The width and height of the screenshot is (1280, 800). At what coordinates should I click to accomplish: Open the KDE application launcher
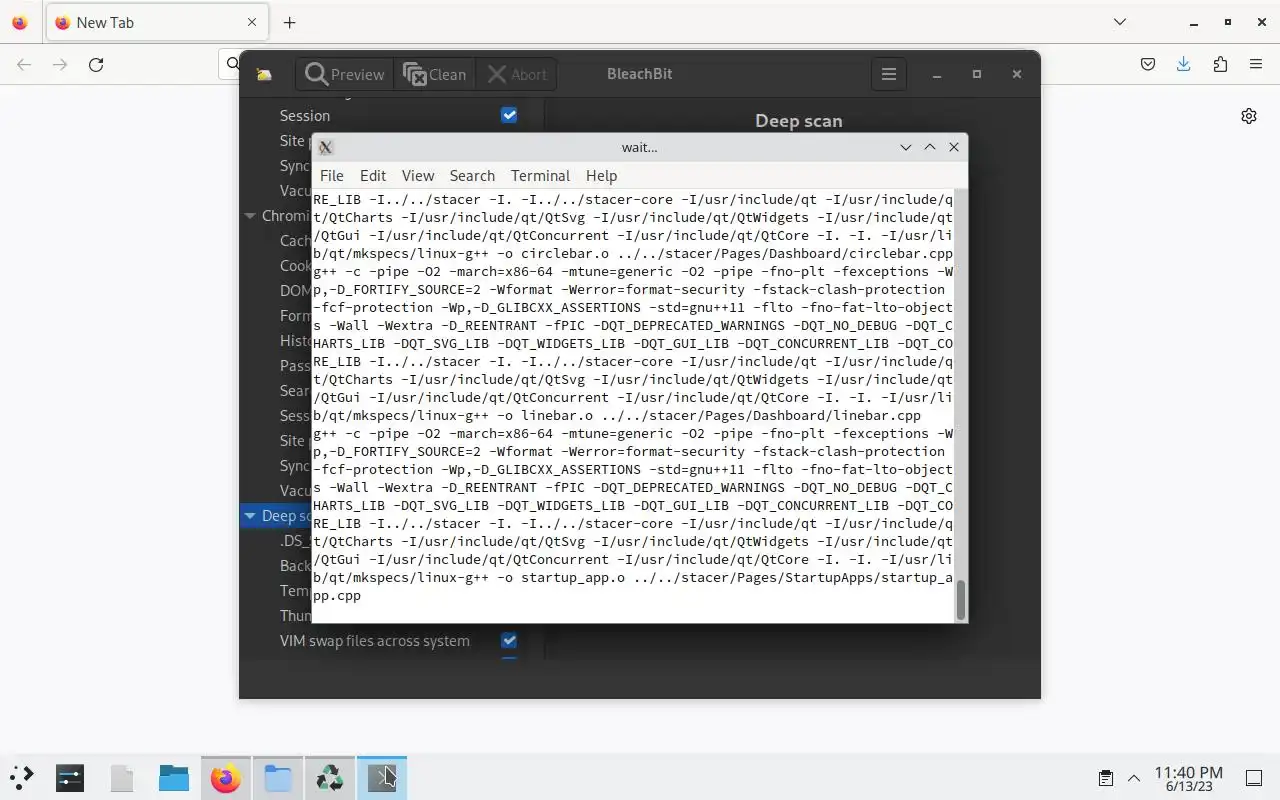click(x=22, y=777)
